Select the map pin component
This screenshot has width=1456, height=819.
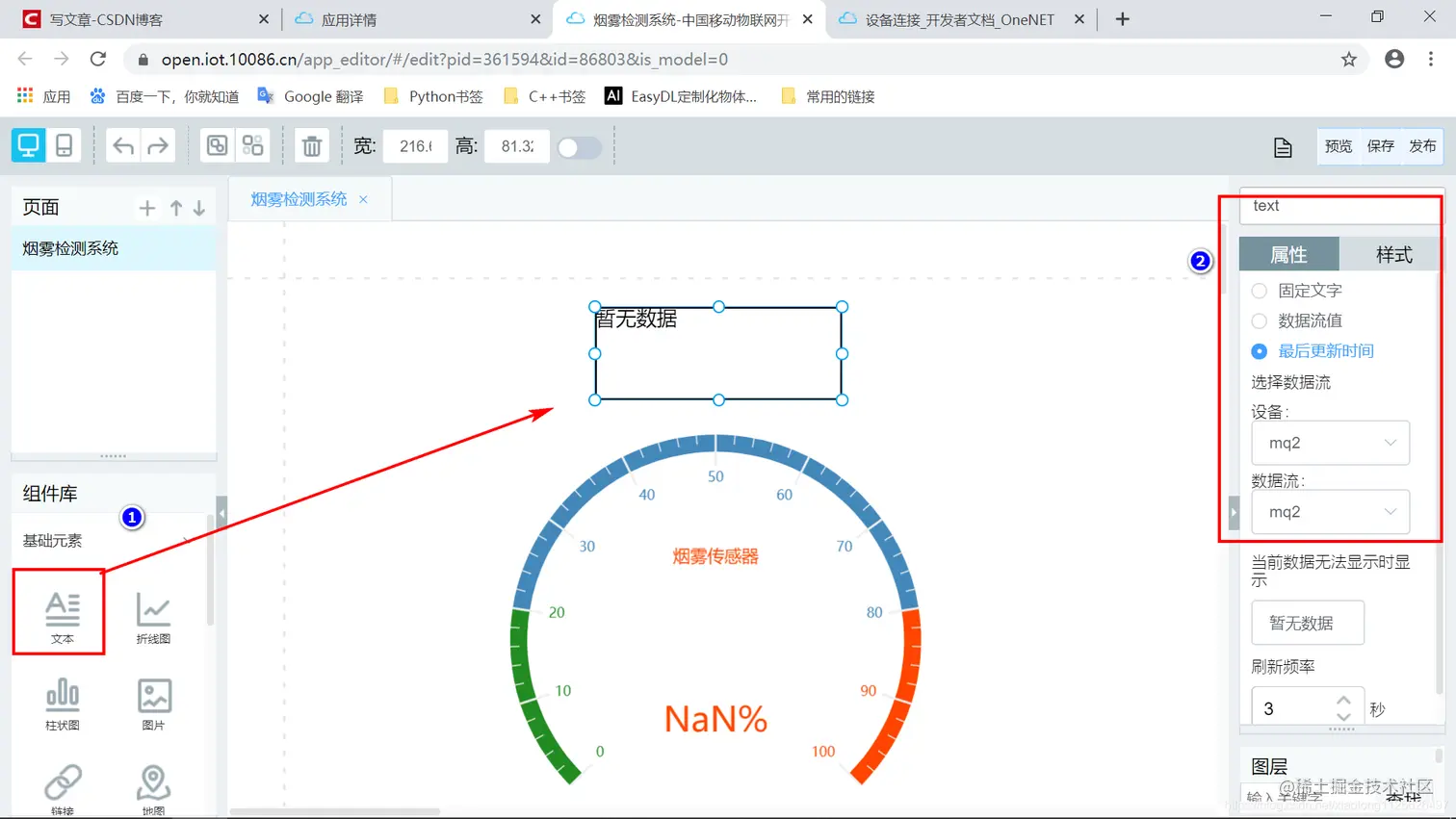(x=153, y=788)
